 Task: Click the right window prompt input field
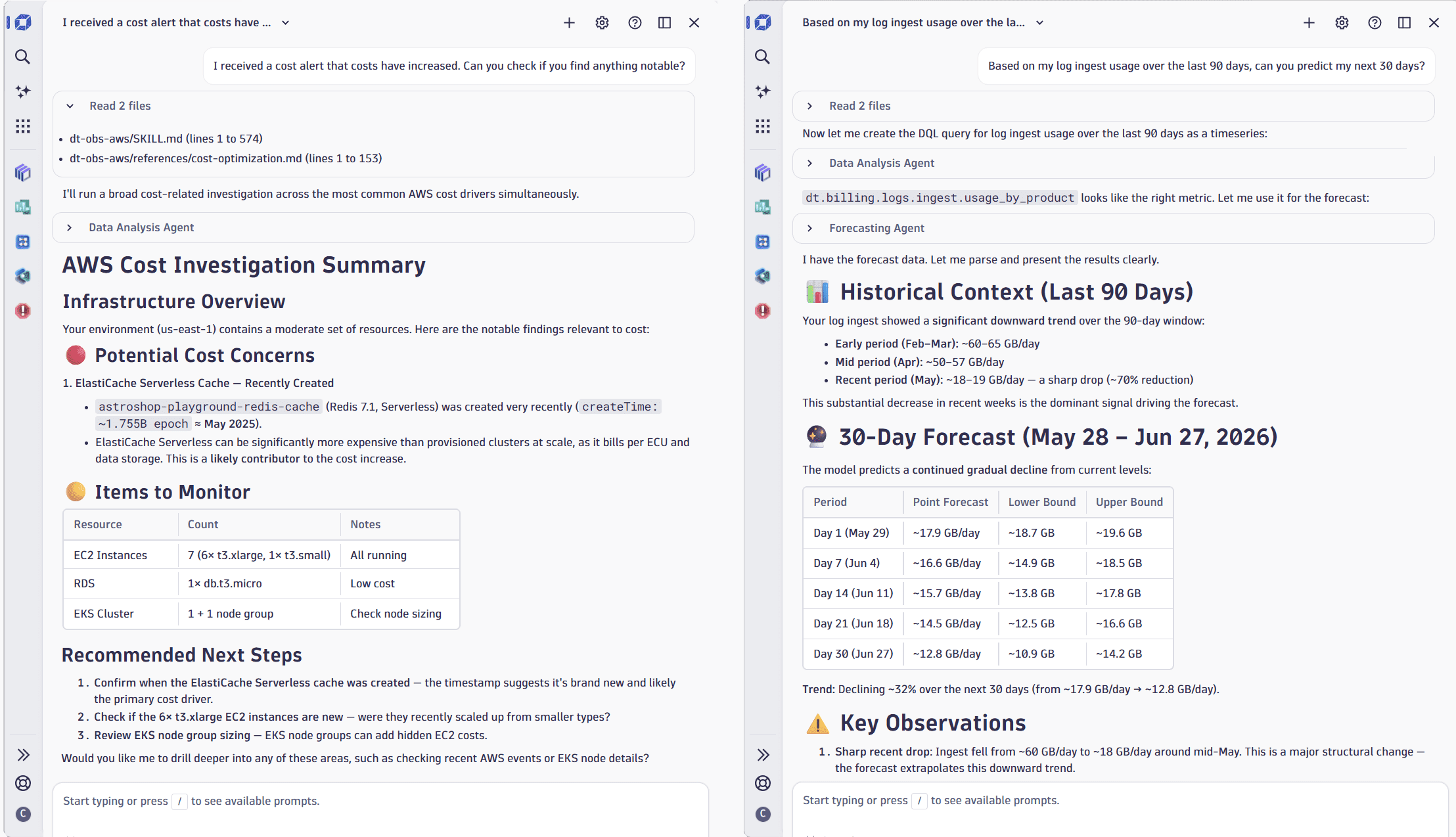tap(1120, 808)
